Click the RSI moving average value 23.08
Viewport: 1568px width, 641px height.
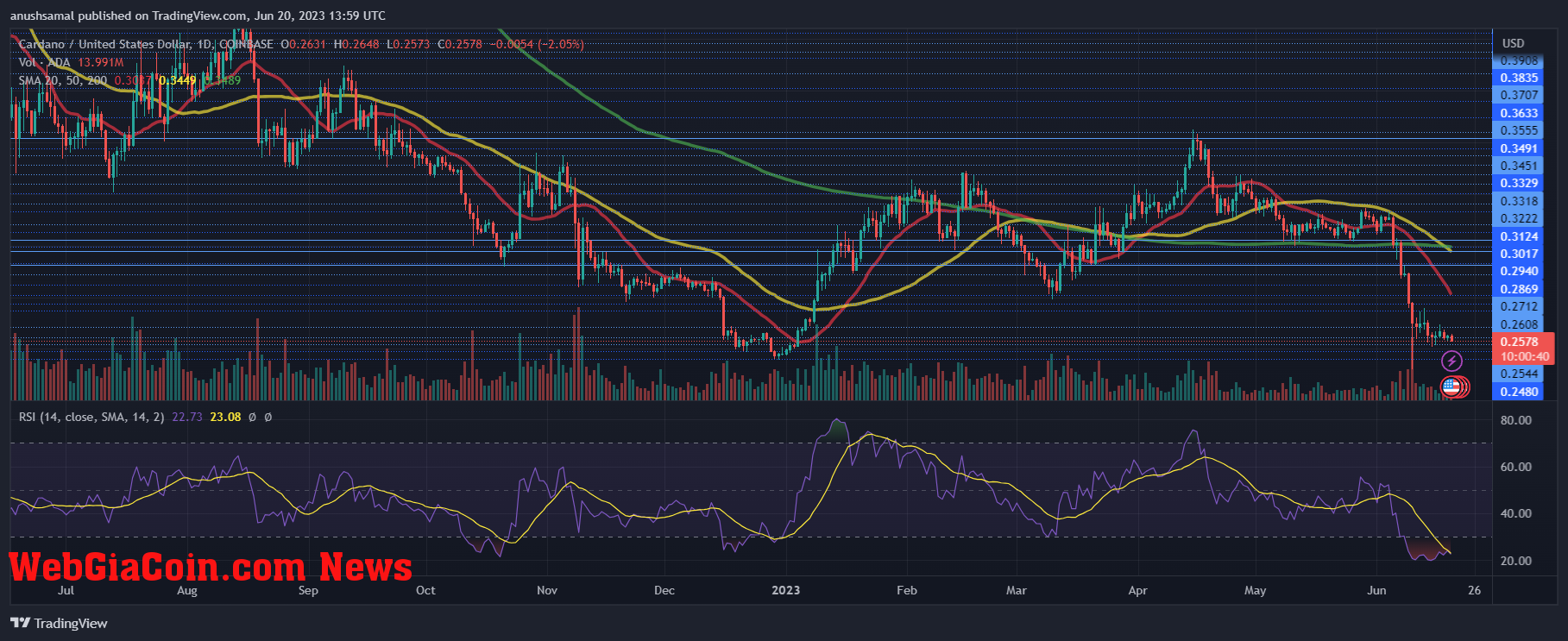tap(225, 417)
